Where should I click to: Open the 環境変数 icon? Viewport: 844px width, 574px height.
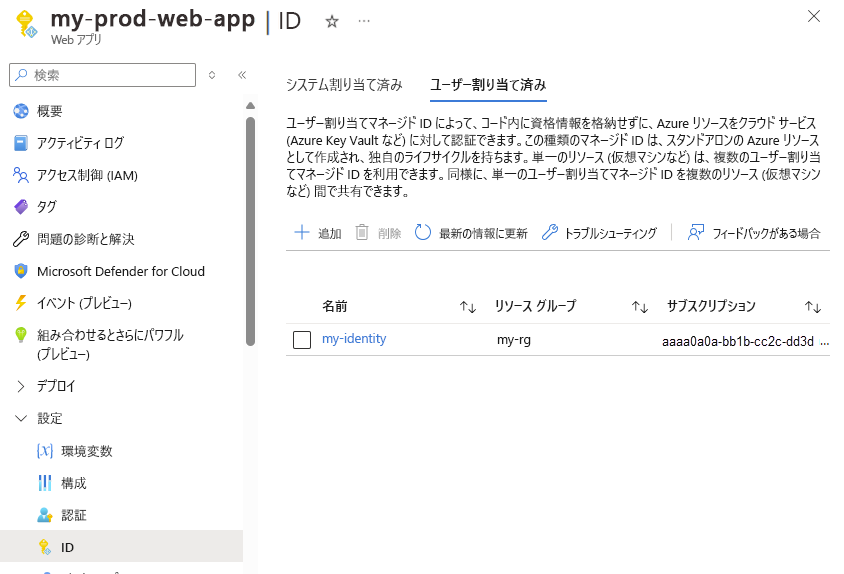tap(45, 451)
